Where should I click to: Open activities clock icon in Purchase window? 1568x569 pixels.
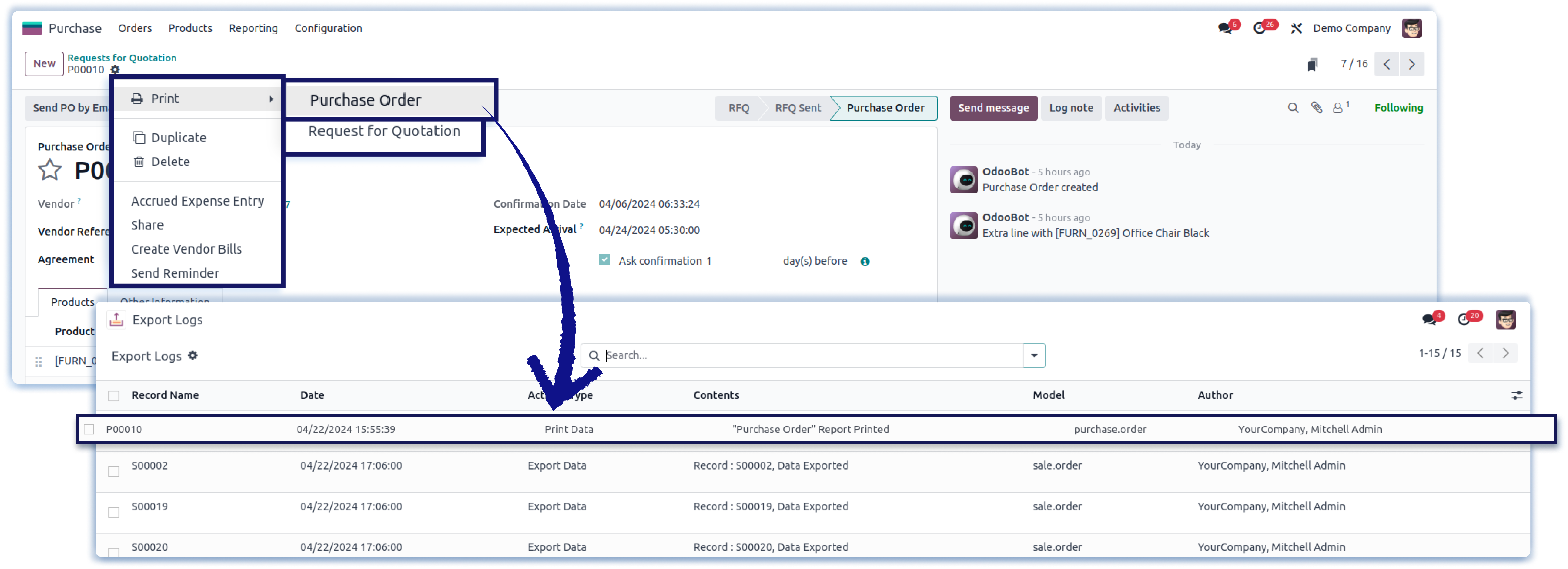point(1259,28)
